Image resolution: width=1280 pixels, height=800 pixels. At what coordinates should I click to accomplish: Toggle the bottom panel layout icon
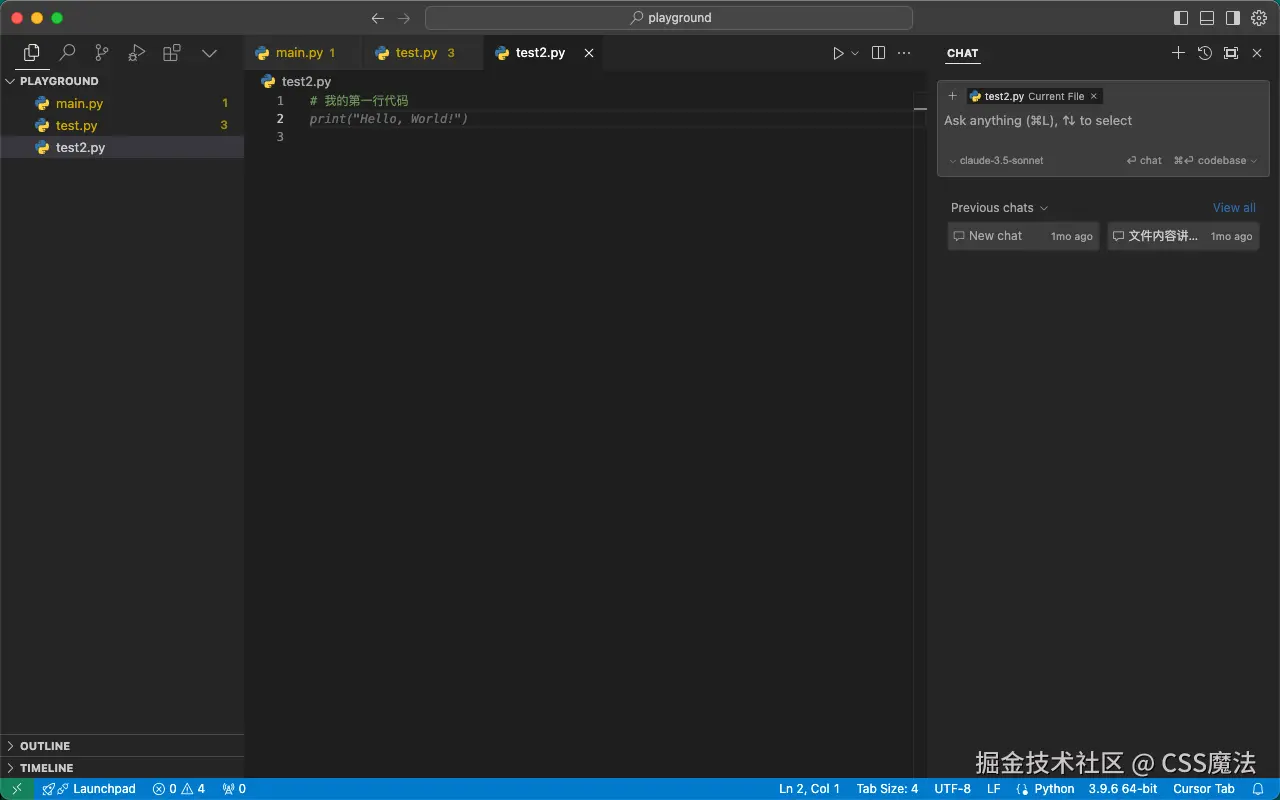(1207, 18)
